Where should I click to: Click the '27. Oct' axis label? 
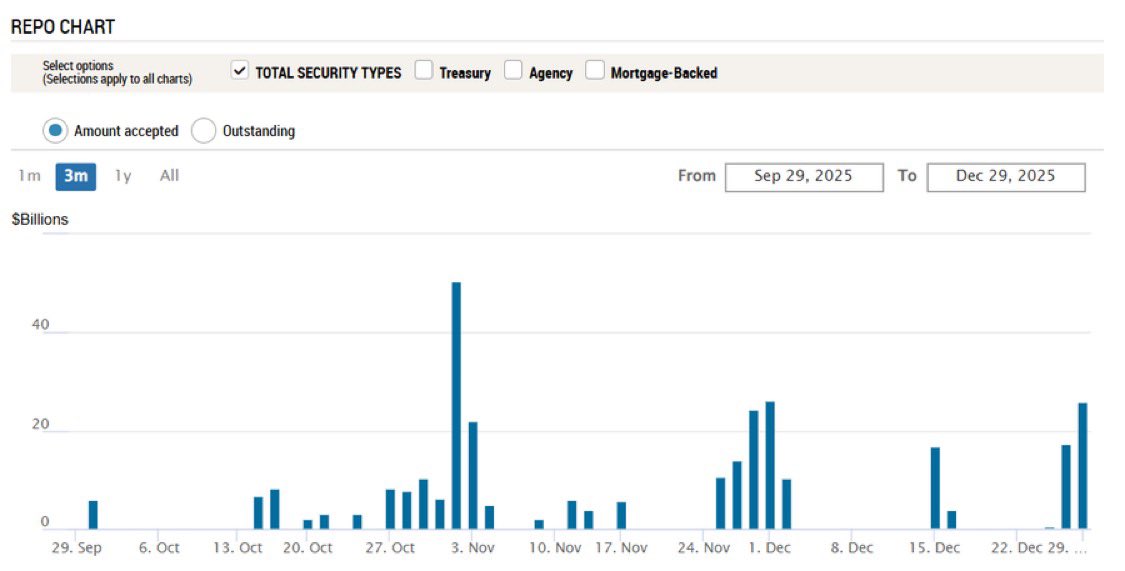pyautogui.click(x=390, y=548)
